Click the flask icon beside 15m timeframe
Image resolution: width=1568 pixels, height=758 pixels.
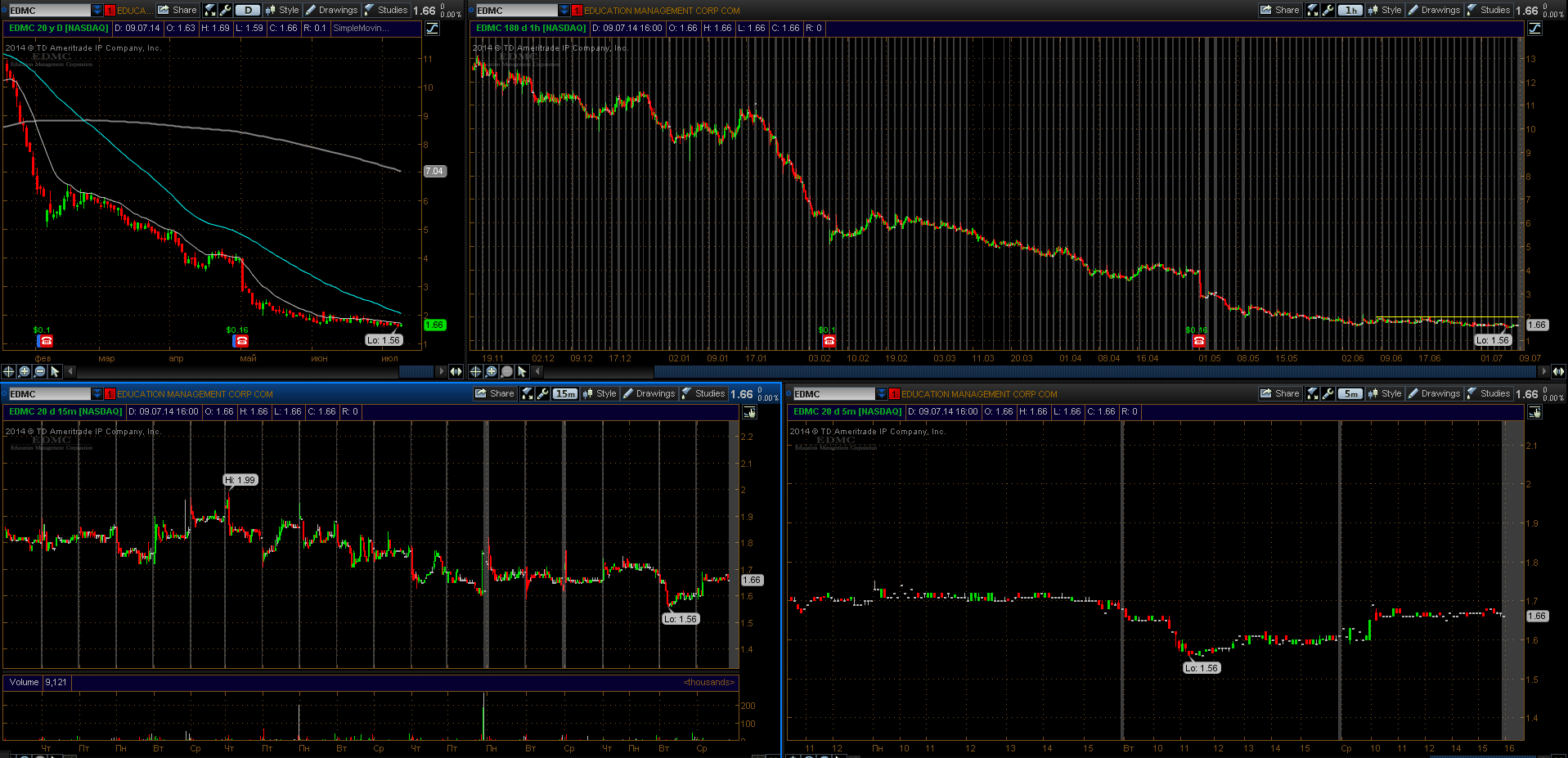point(528,393)
